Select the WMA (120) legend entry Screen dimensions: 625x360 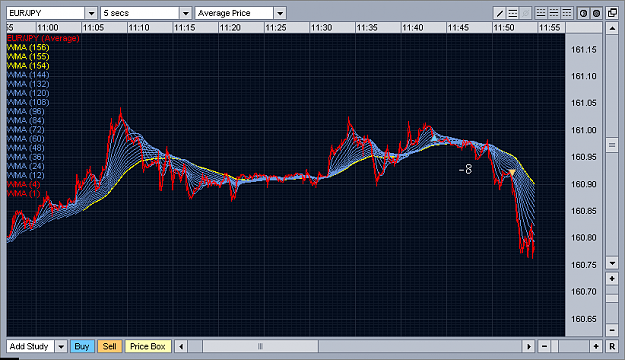point(28,93)
